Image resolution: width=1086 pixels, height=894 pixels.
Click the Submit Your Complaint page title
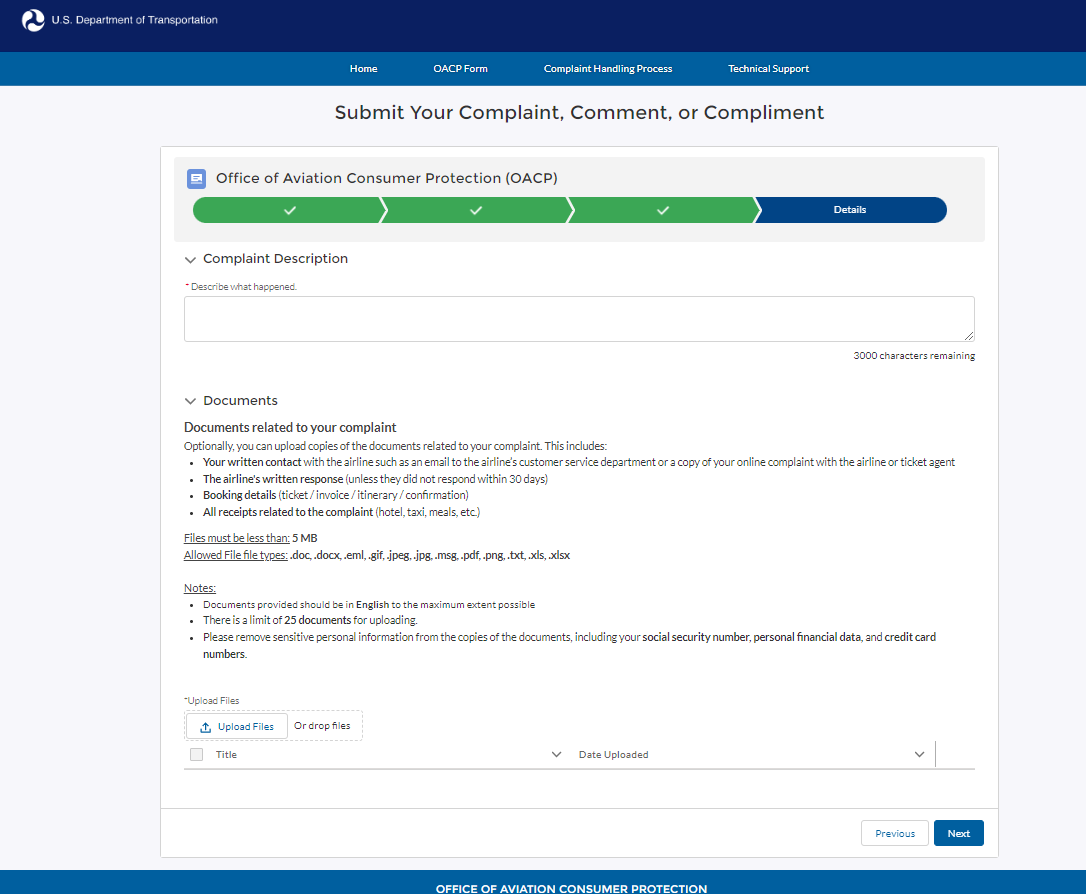pos(579,112)
